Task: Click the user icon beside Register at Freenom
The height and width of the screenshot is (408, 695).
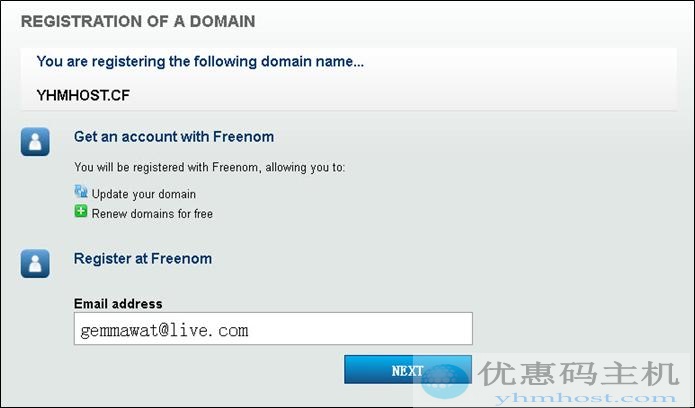Action: 35,263
